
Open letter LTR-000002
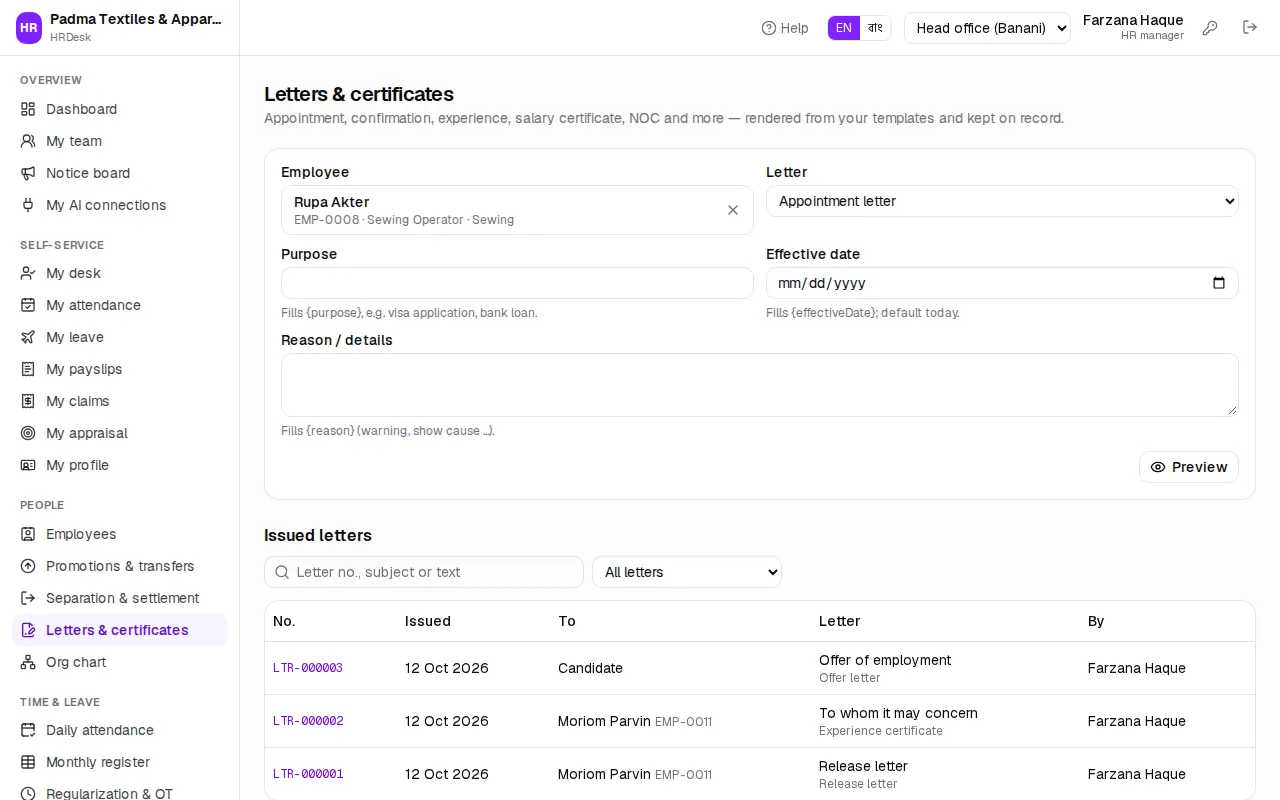[x=308, y=721]
